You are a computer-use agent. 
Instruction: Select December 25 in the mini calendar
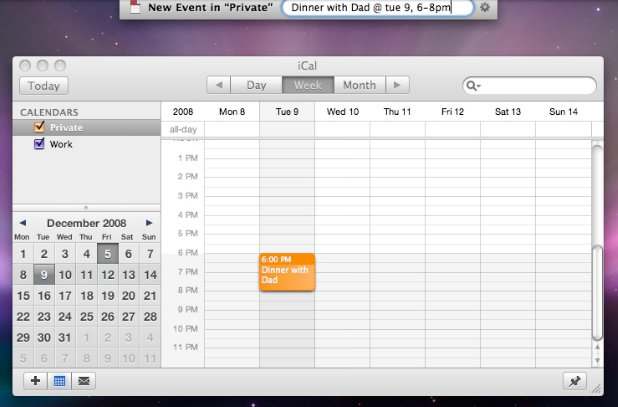(x=86, y=316)
